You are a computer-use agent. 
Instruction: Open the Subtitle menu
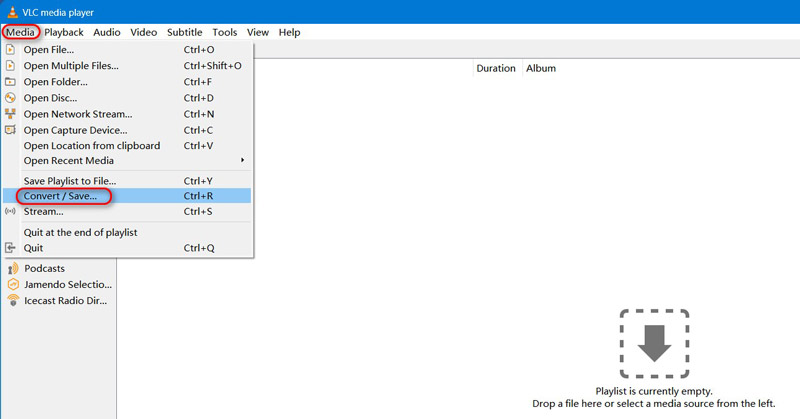(x=185, y=32)
